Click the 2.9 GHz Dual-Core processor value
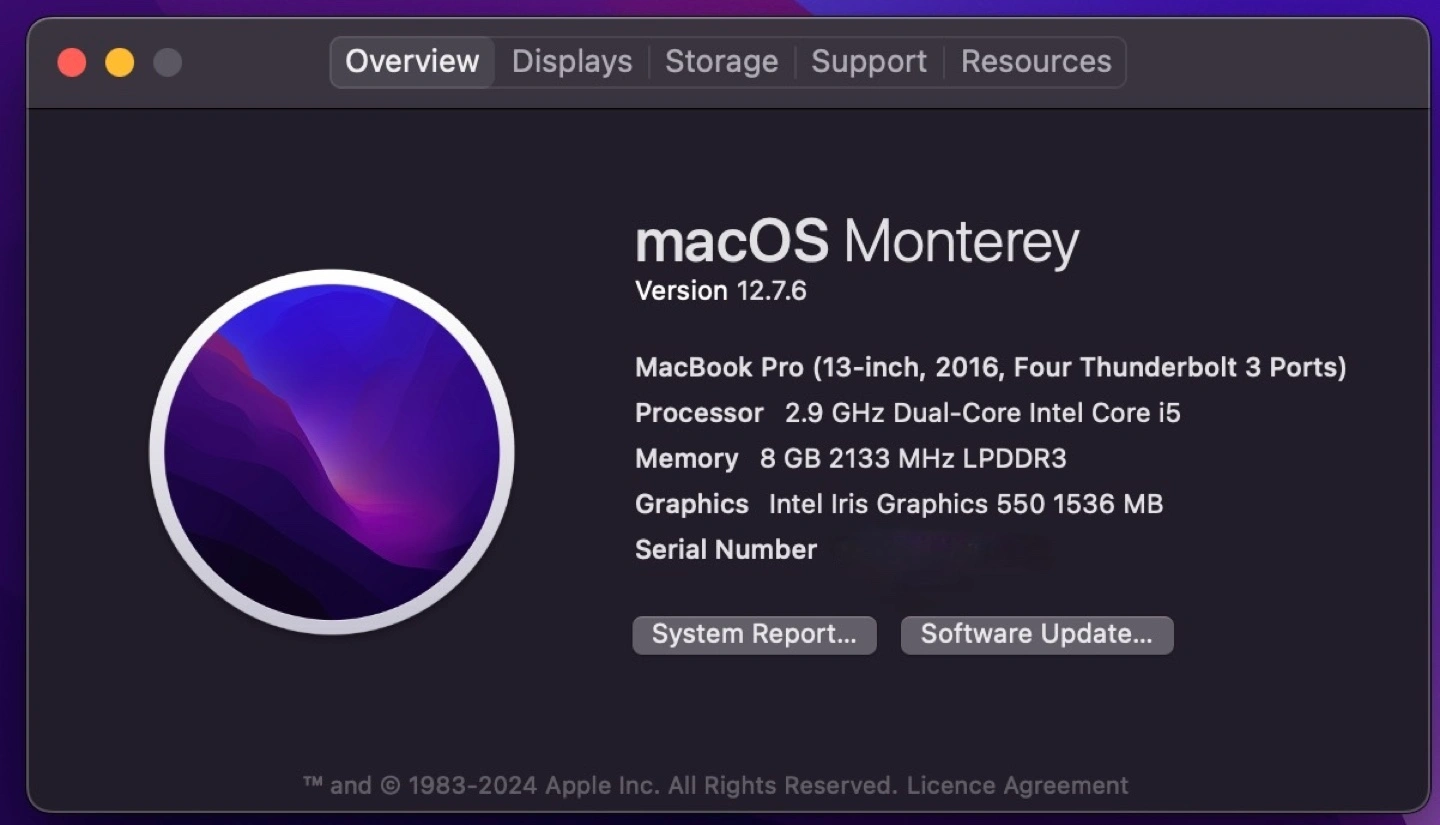This screenshot has width=1440, height=825. coord(982,413)
